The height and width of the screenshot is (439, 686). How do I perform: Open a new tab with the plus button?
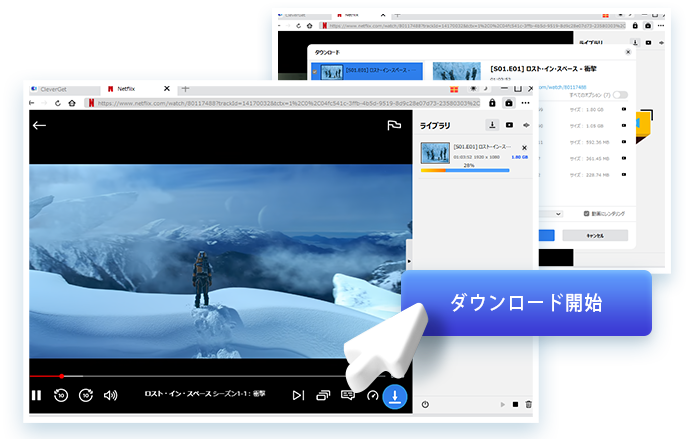185,89
